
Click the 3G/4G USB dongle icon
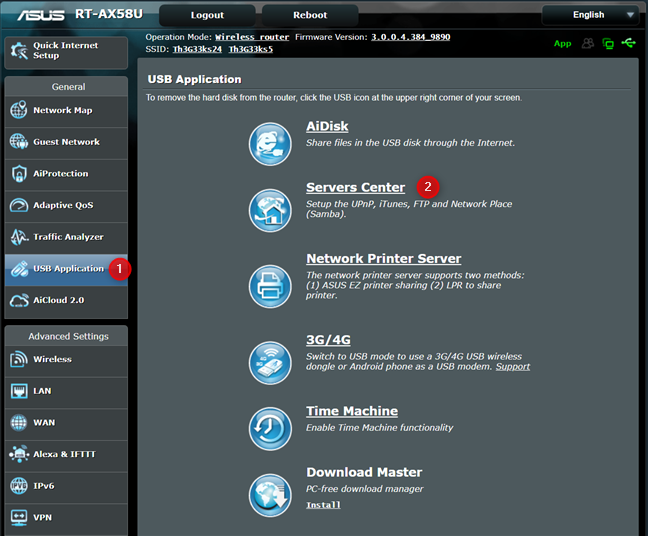270,363
